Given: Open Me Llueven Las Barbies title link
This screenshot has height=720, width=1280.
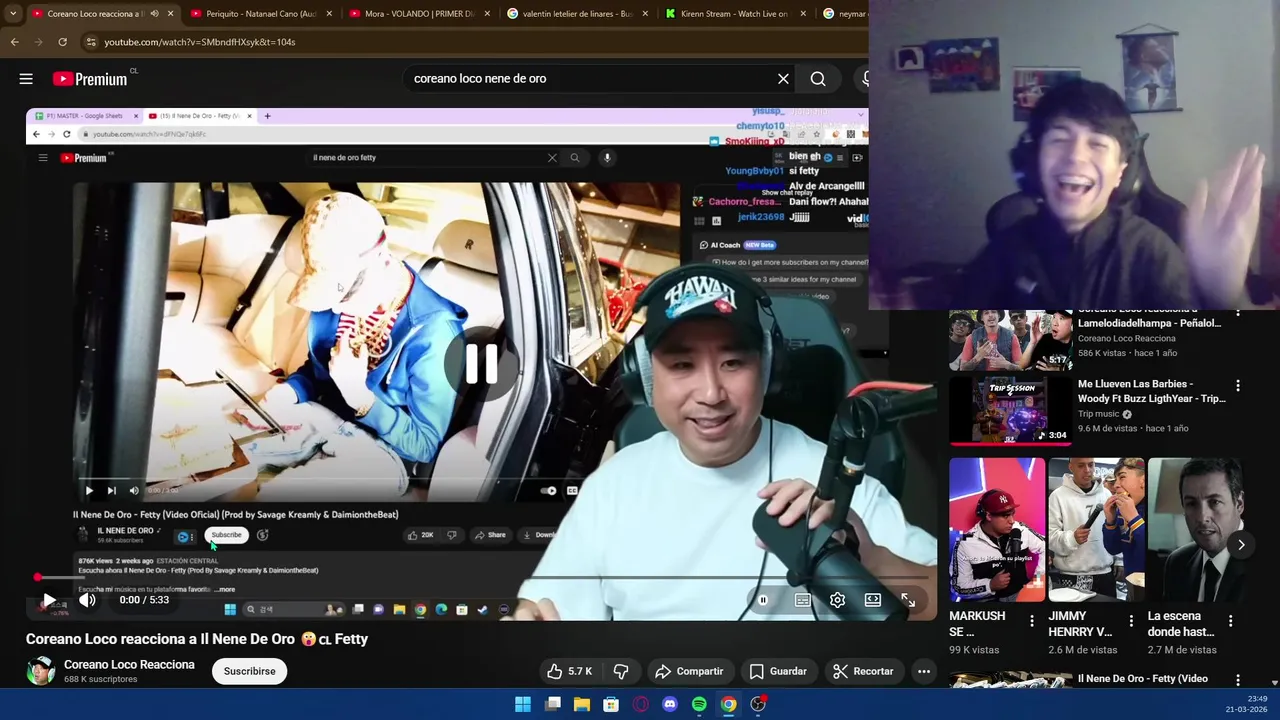Looking at the screenshot, I should click(1152, 391).
